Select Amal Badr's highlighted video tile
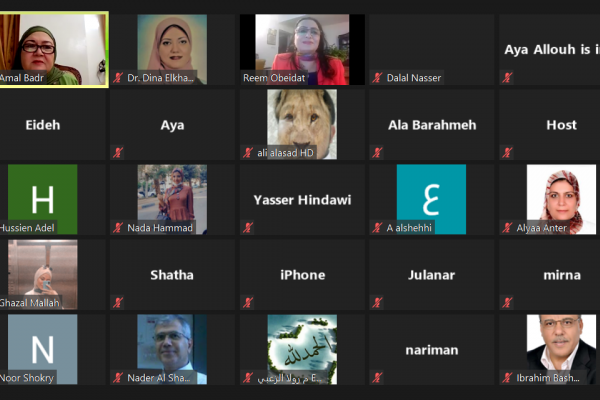Screen dimensions: 600x400 [x=54, y=49]
